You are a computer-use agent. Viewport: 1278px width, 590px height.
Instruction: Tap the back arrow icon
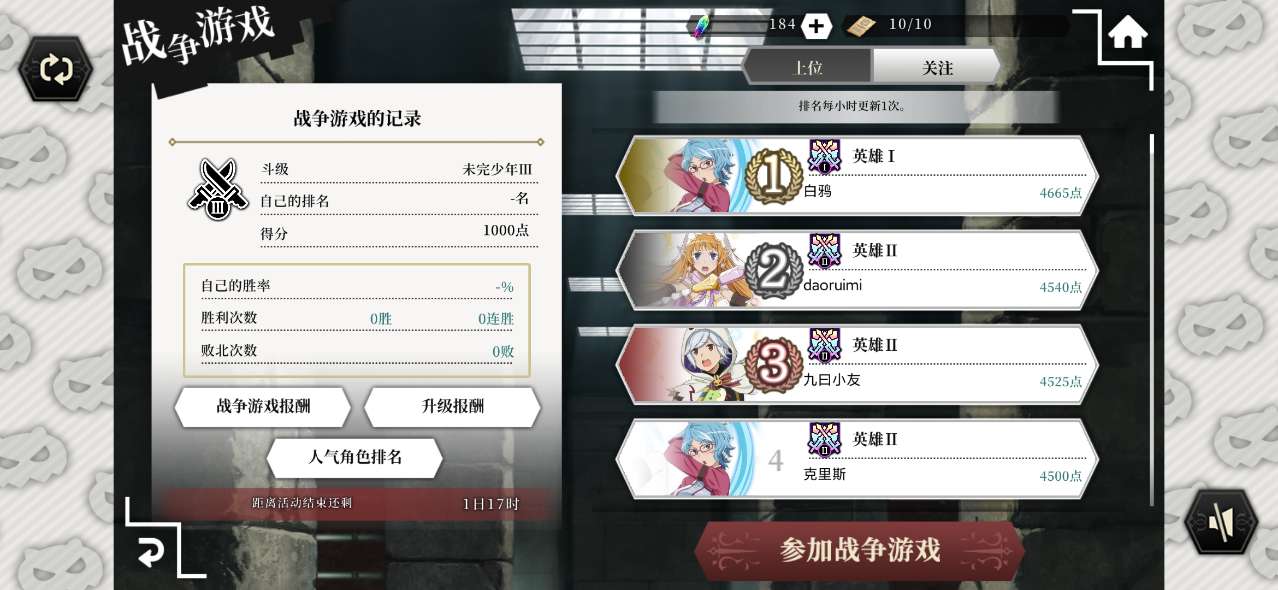coord(151,551)
